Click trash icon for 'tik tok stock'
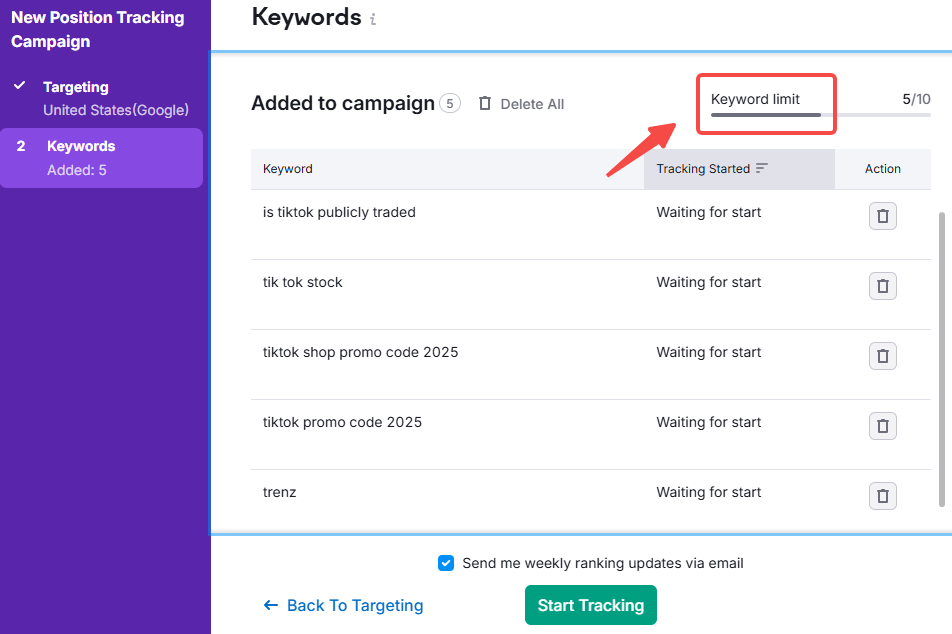The width and height of the screenshot is (952, 634). [882, 286]
